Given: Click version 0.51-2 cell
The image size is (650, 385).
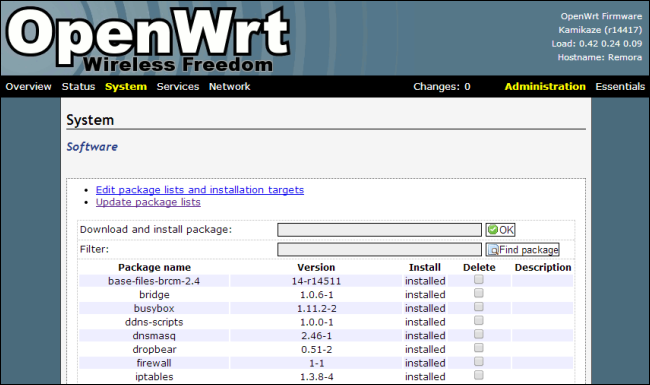Looking at the screenshot, I should pos(317,349).
